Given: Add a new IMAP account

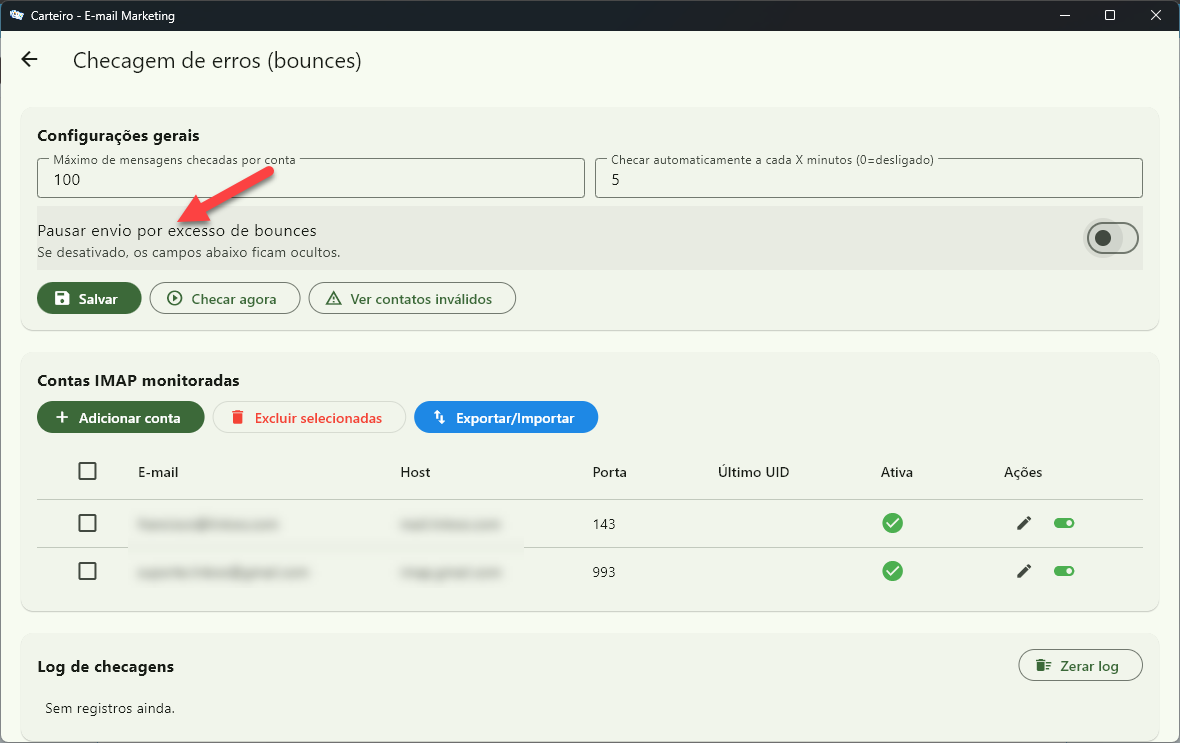Looking at the screenshot, I should pyautogui.click(x=120, y=418).
